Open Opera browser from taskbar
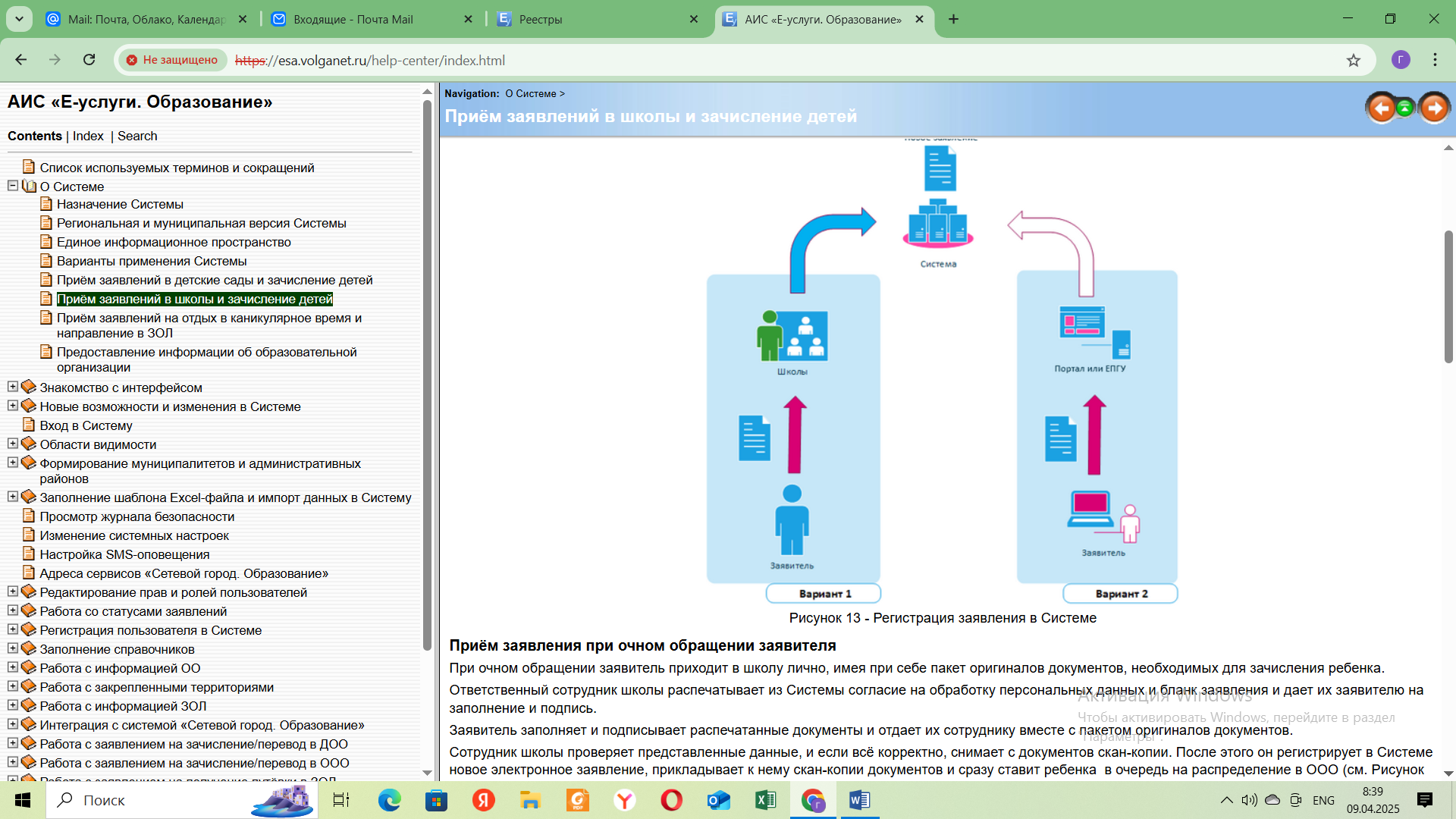Screen dimensions: 1456x819 point(671,800)
